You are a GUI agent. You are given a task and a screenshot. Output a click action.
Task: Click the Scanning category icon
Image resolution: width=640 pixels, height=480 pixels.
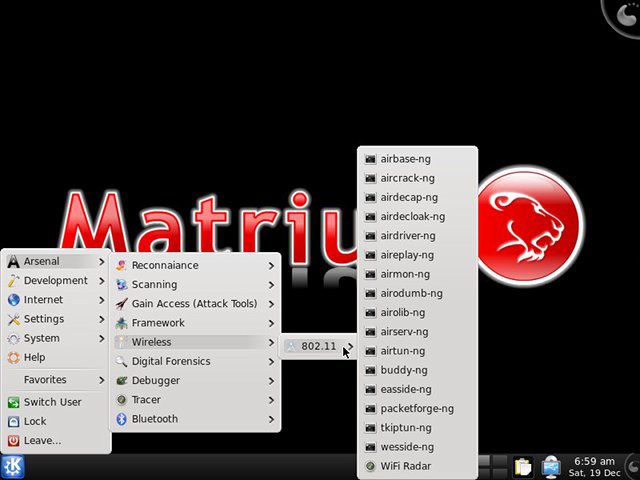(x=121, y=284)
